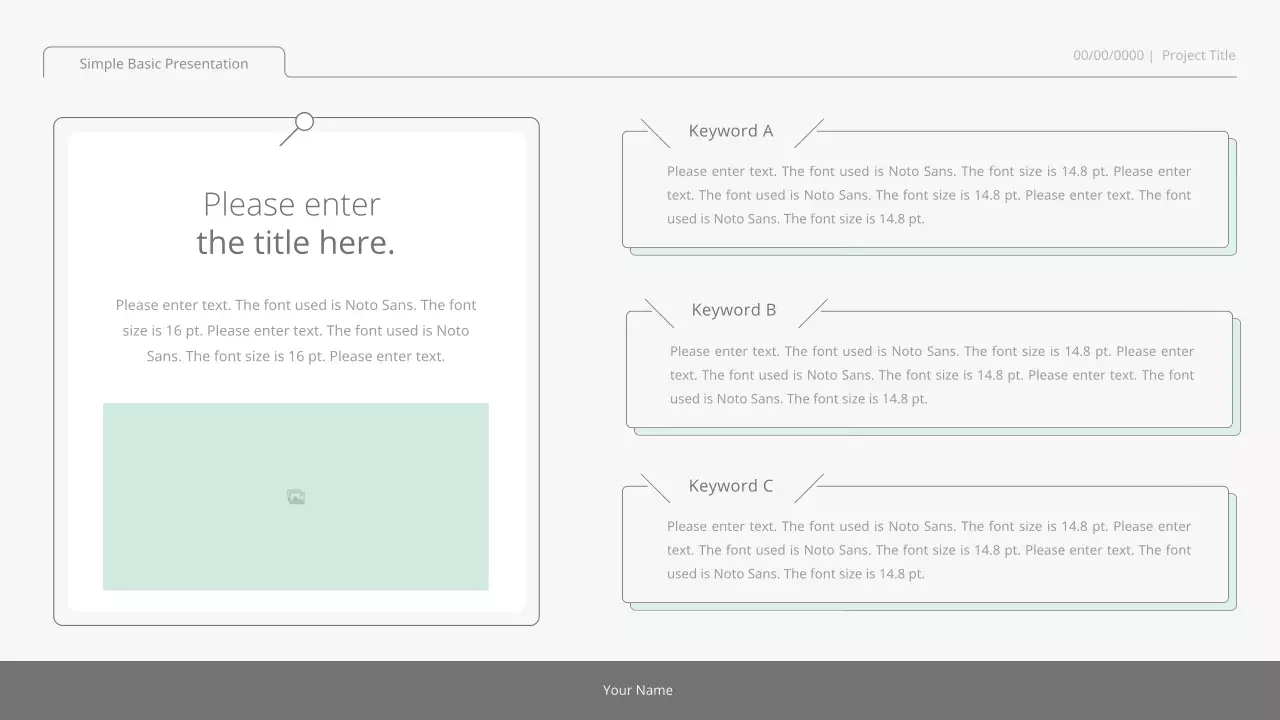The height and width of the screenshot is (720, 1280).
Task: Click the image placeholder icon
Action: (295, 496)
